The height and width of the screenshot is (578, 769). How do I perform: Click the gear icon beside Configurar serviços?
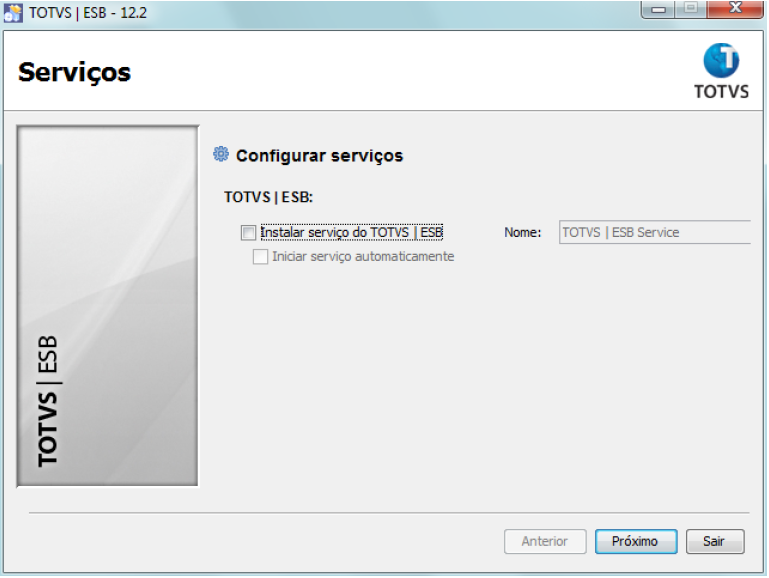click(x=221, y=154)
